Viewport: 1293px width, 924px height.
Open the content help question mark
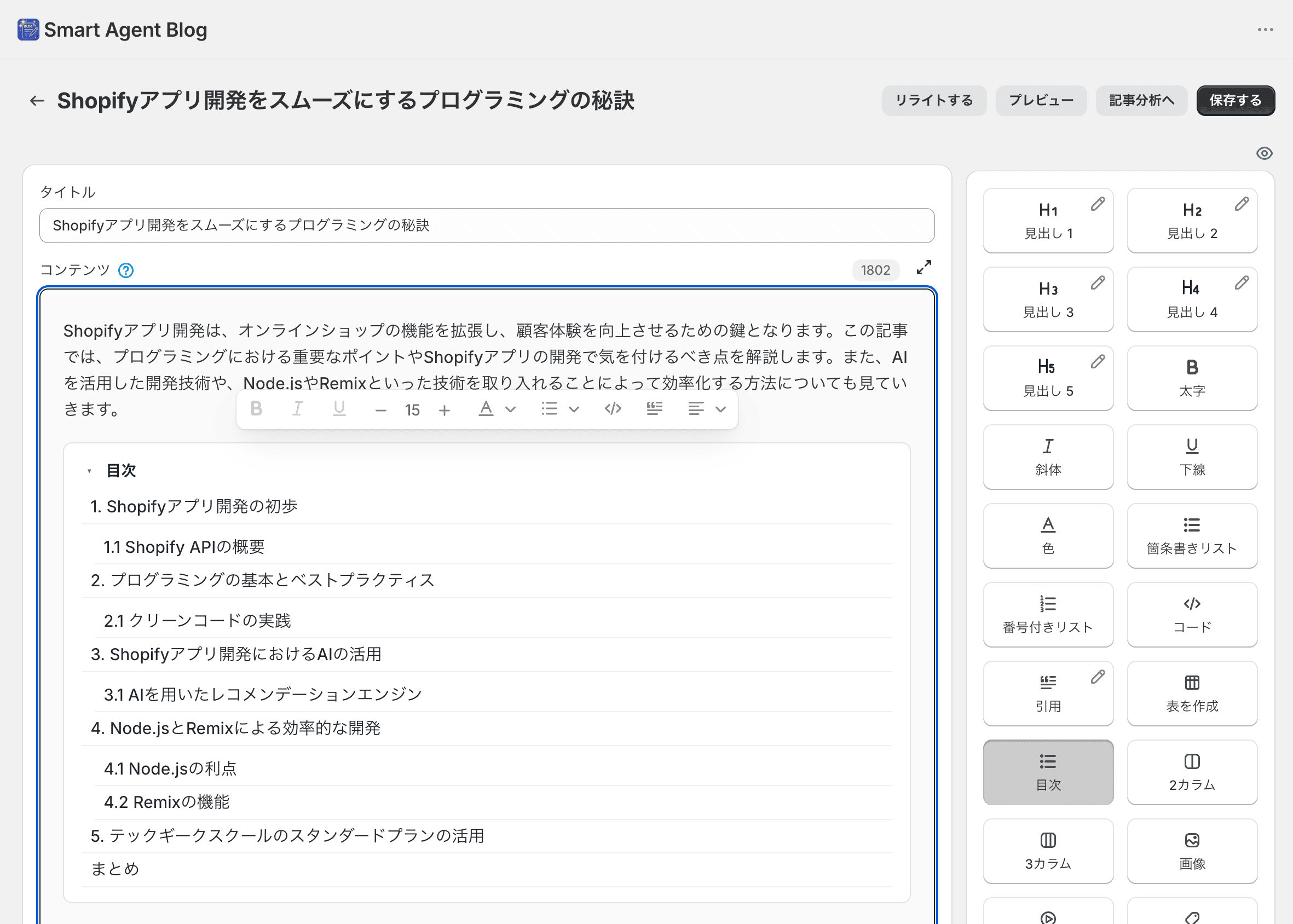point(126,270)
